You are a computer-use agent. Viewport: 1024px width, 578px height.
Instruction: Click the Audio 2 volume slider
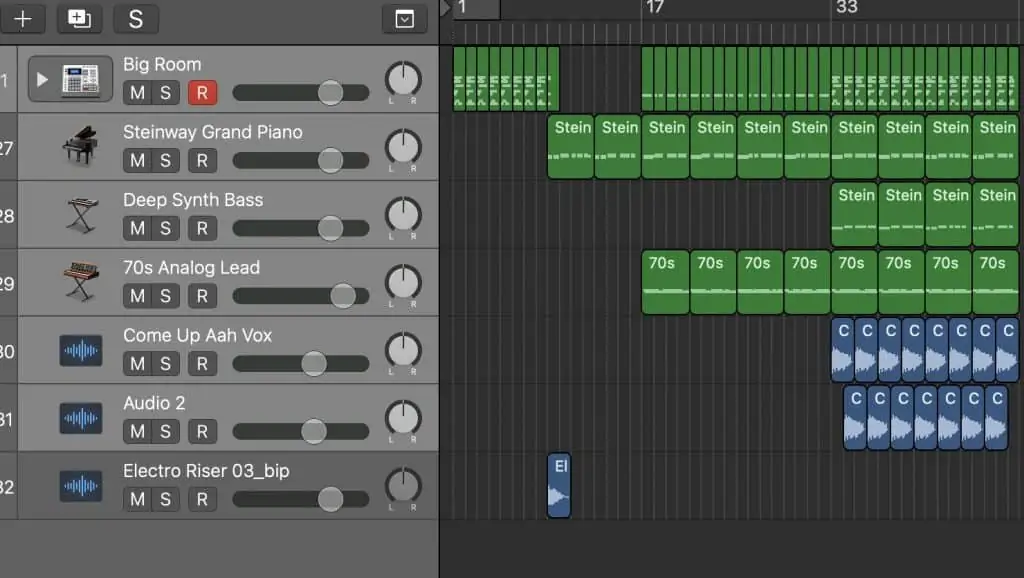tap(301, 432)
